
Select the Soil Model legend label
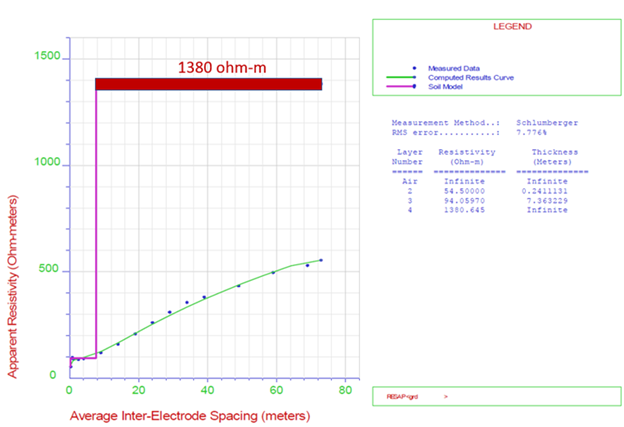(445, 86)
